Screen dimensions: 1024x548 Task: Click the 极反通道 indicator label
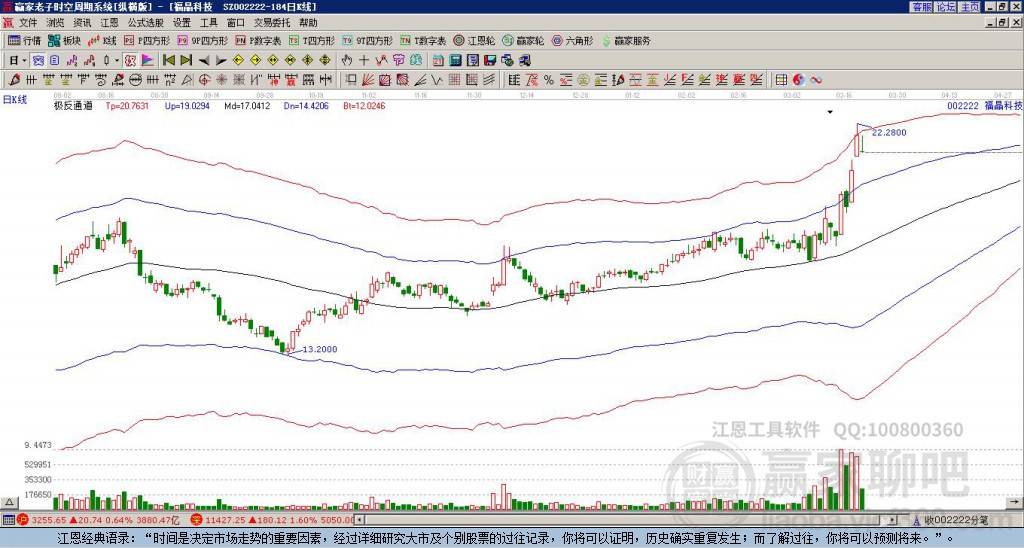73,106
